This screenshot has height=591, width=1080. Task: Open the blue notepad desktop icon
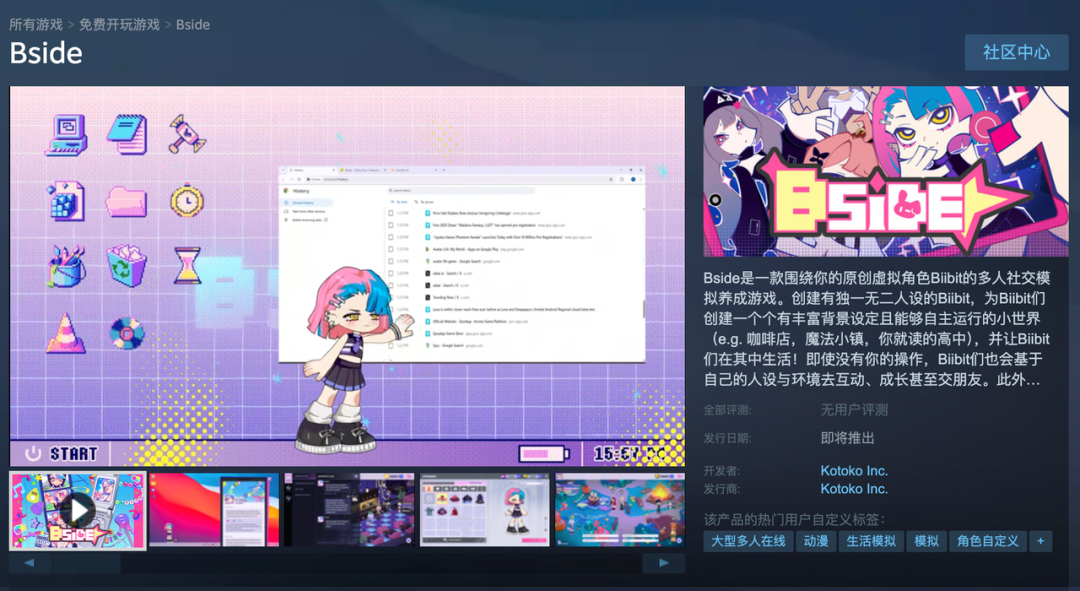coord(127,134)
